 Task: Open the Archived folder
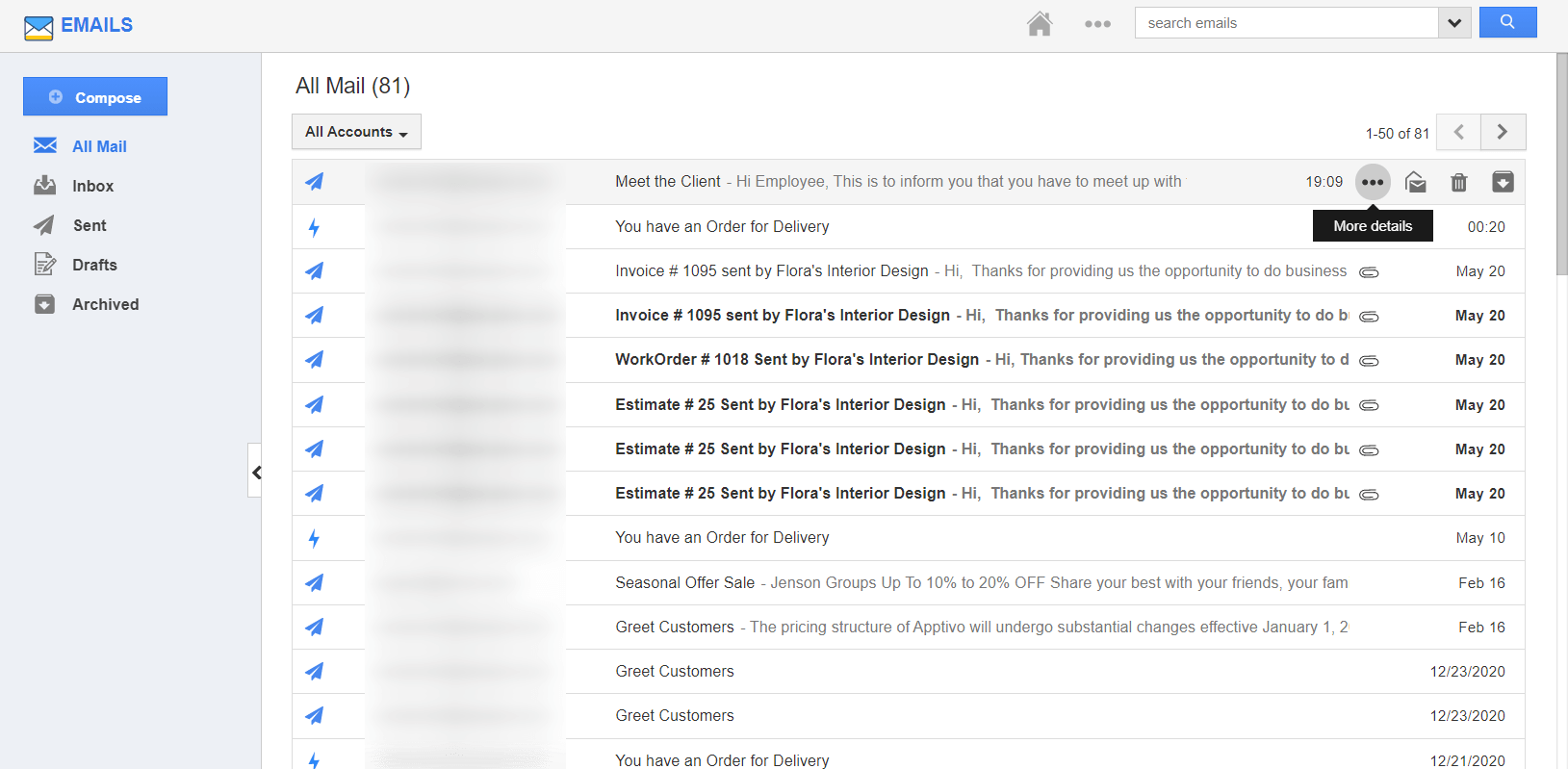click(106, 304)
